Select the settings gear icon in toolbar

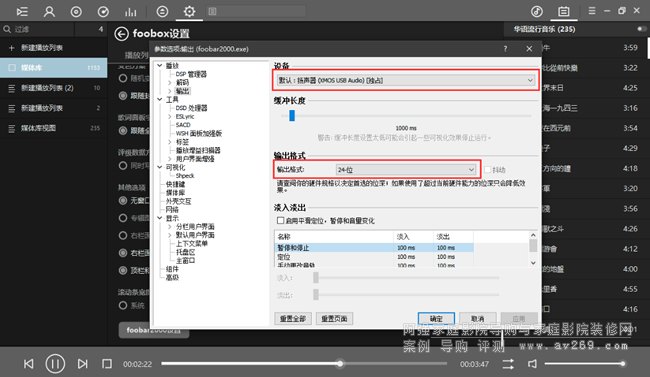[x=189, y=11]
